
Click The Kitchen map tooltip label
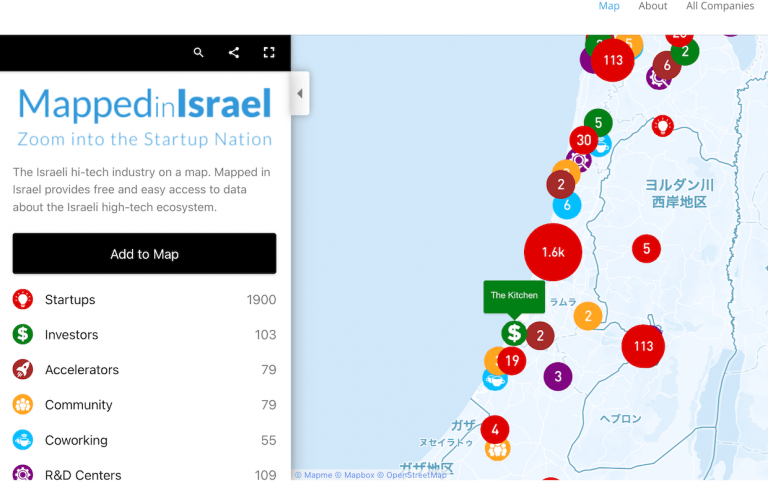click(x=514, y=296)
